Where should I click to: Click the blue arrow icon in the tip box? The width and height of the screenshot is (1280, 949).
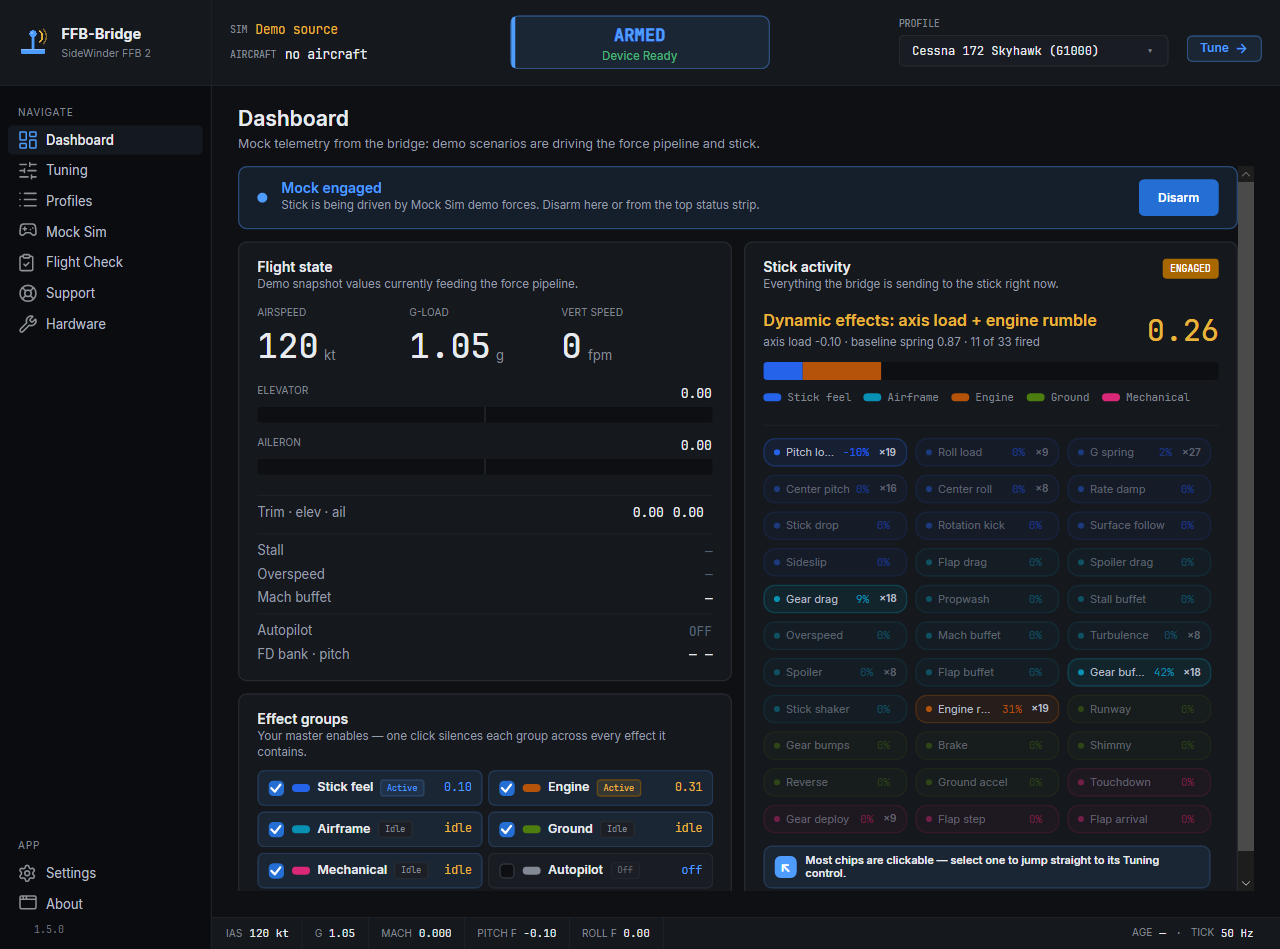point(786,867)
